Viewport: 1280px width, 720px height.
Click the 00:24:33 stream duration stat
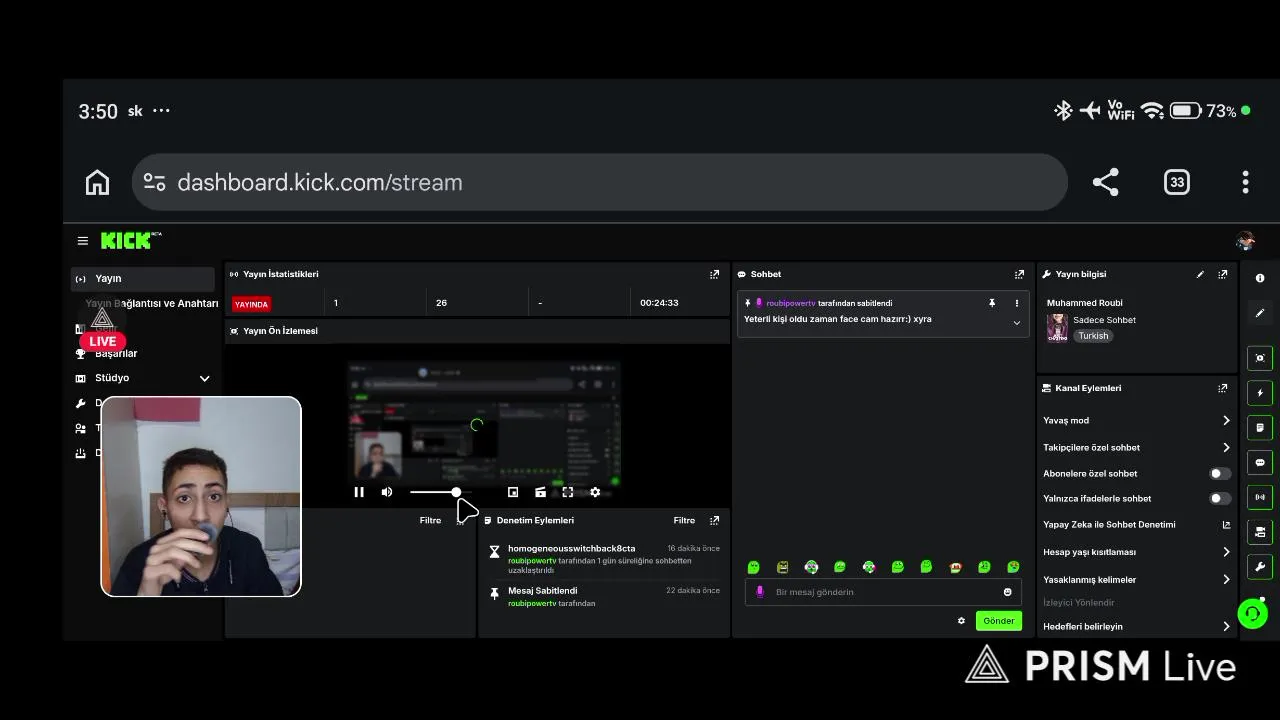pos(659,303)
